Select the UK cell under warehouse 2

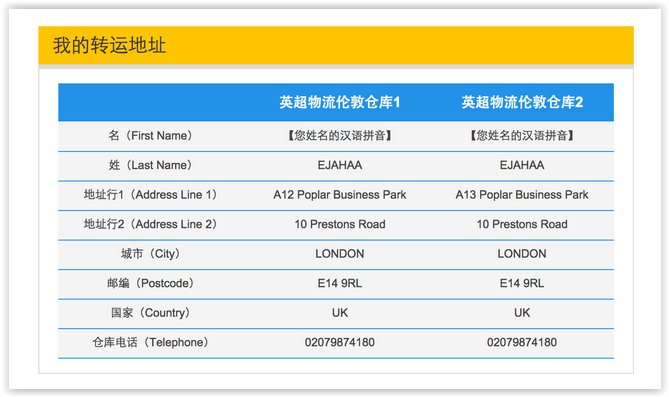522,313
